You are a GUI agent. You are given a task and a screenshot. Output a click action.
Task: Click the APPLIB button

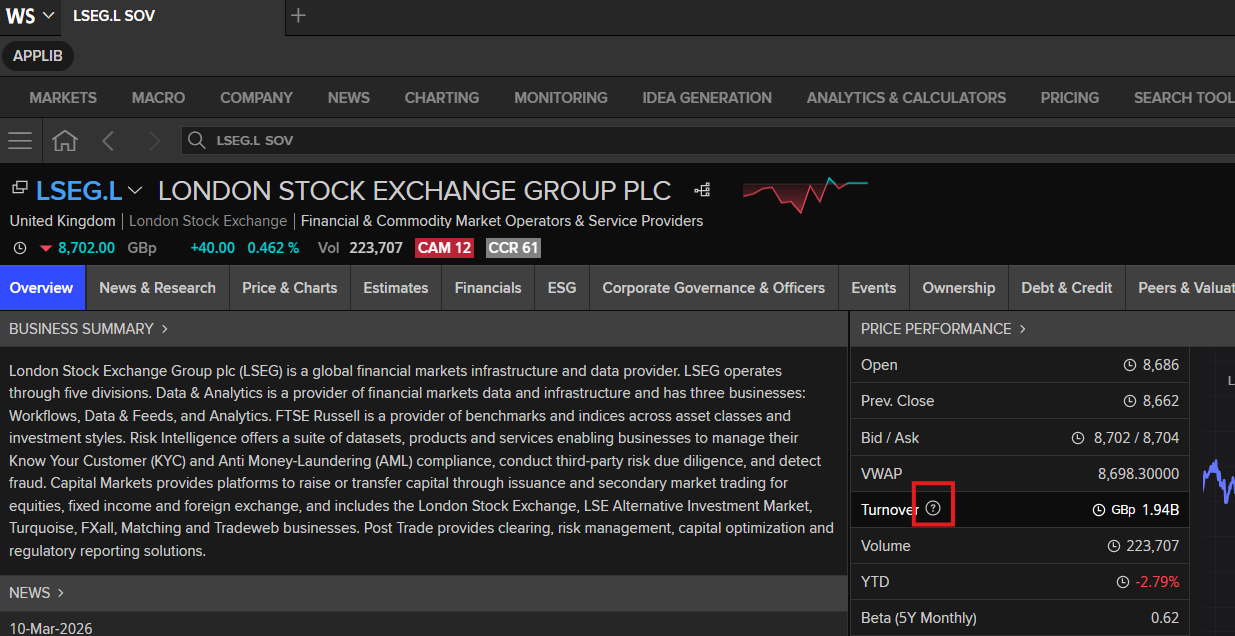[x=38, y=56]
